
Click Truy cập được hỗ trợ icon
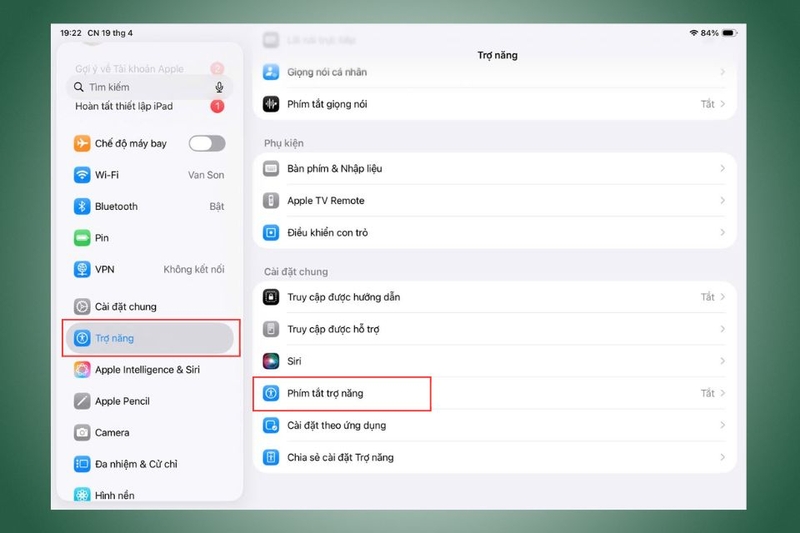[271, 329]
